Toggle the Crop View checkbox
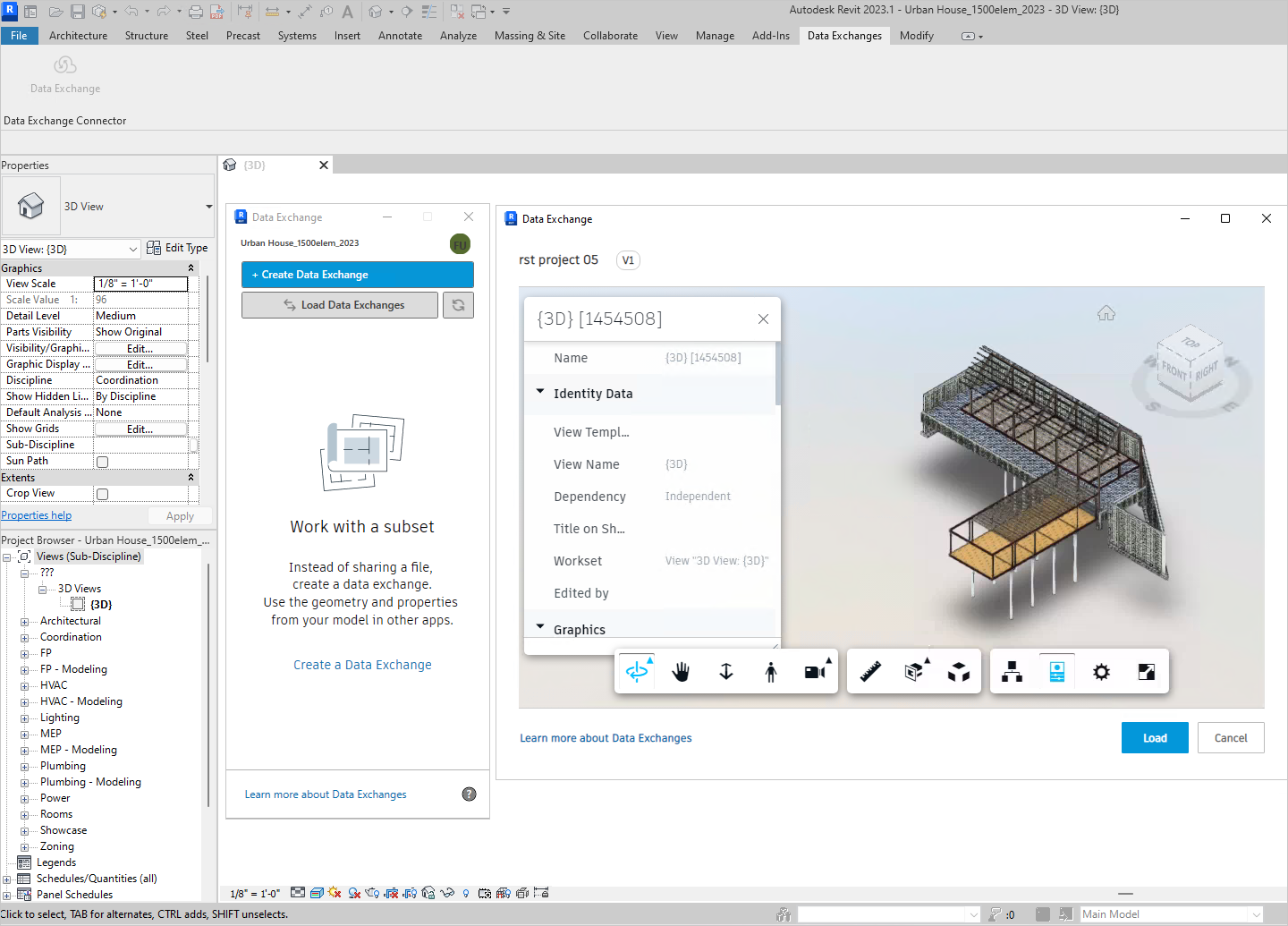The image size is (1288, 926). pyautogui.click(x=103, y=494)
